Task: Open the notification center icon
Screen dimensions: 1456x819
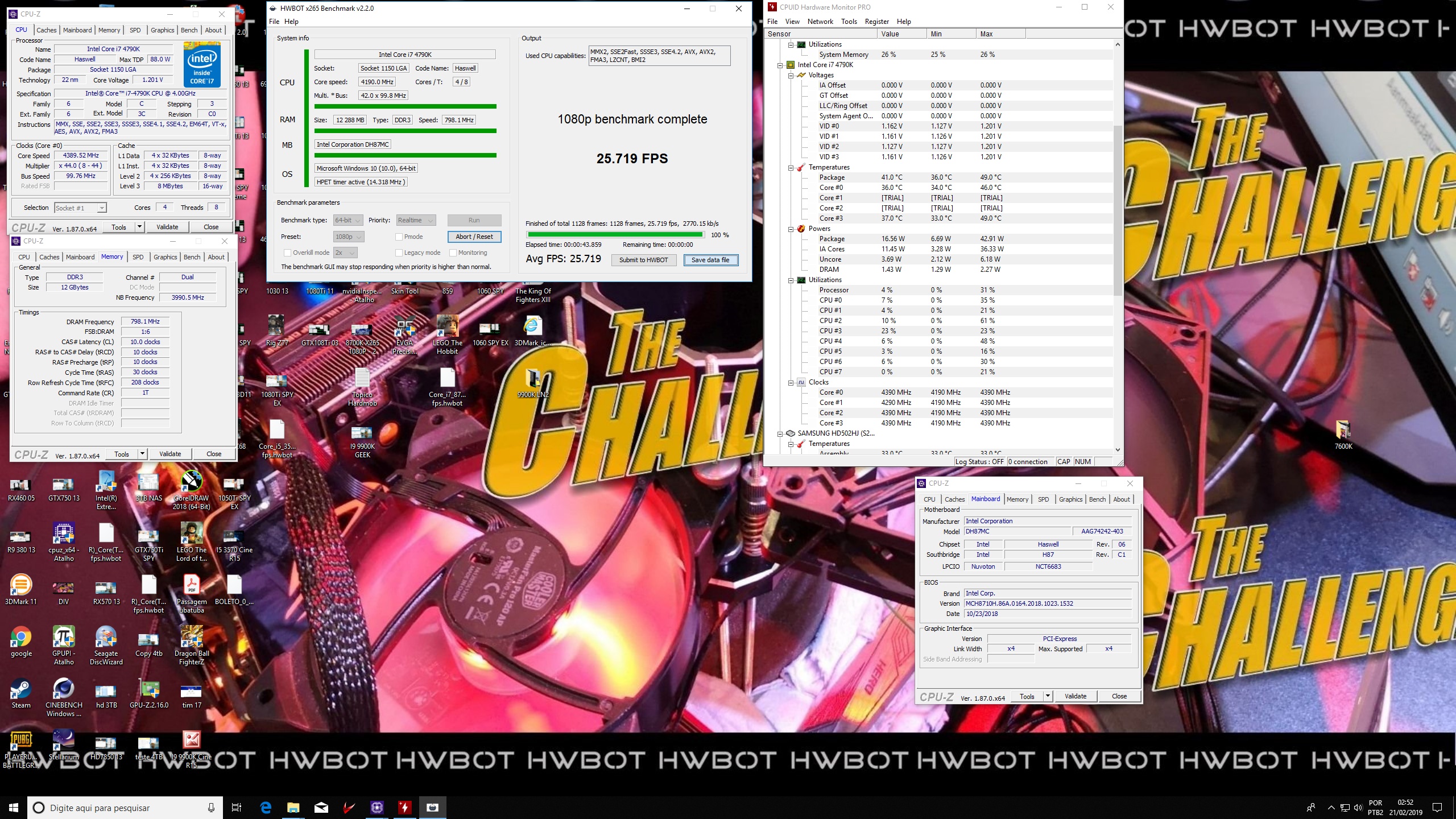Action: click(x=1437, y=807)
